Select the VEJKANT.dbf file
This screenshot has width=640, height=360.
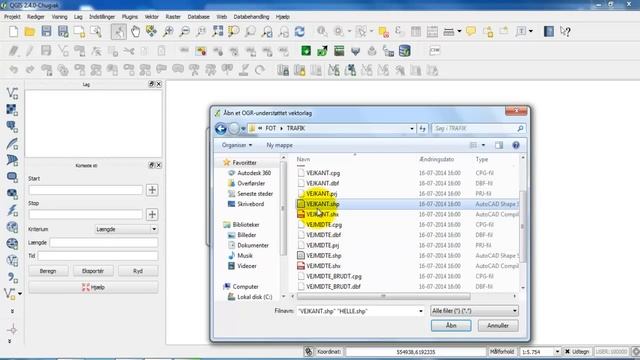point(322,183)
